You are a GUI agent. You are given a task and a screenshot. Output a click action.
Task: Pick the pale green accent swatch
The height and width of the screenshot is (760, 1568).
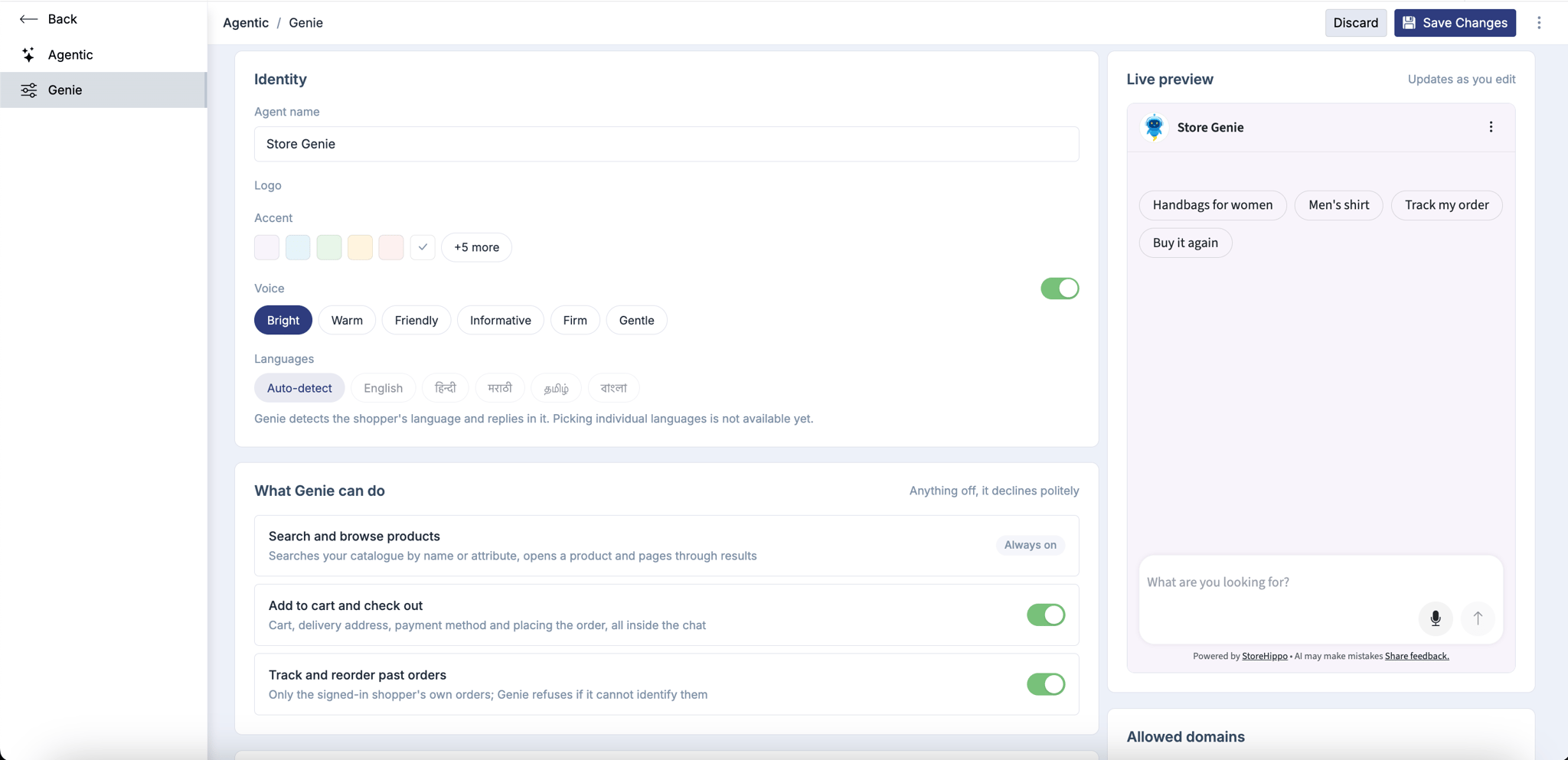[329, 247]
